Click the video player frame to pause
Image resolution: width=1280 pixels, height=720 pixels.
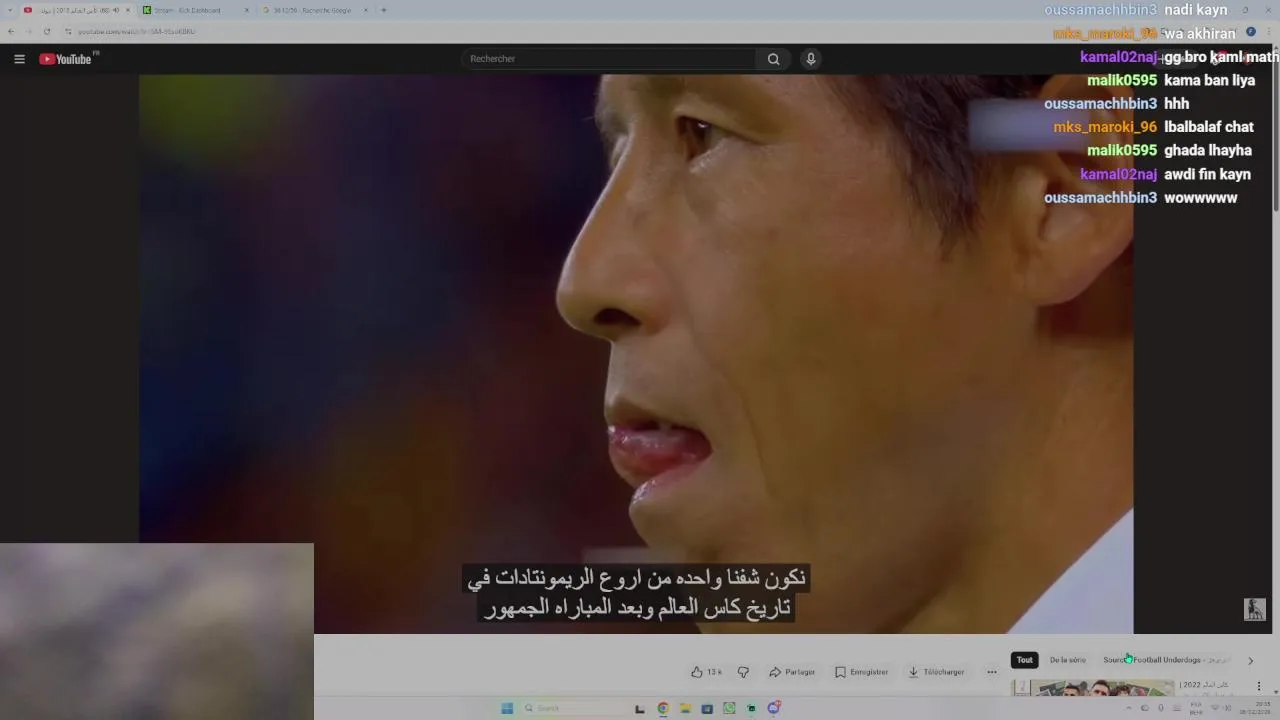(636, 354)
